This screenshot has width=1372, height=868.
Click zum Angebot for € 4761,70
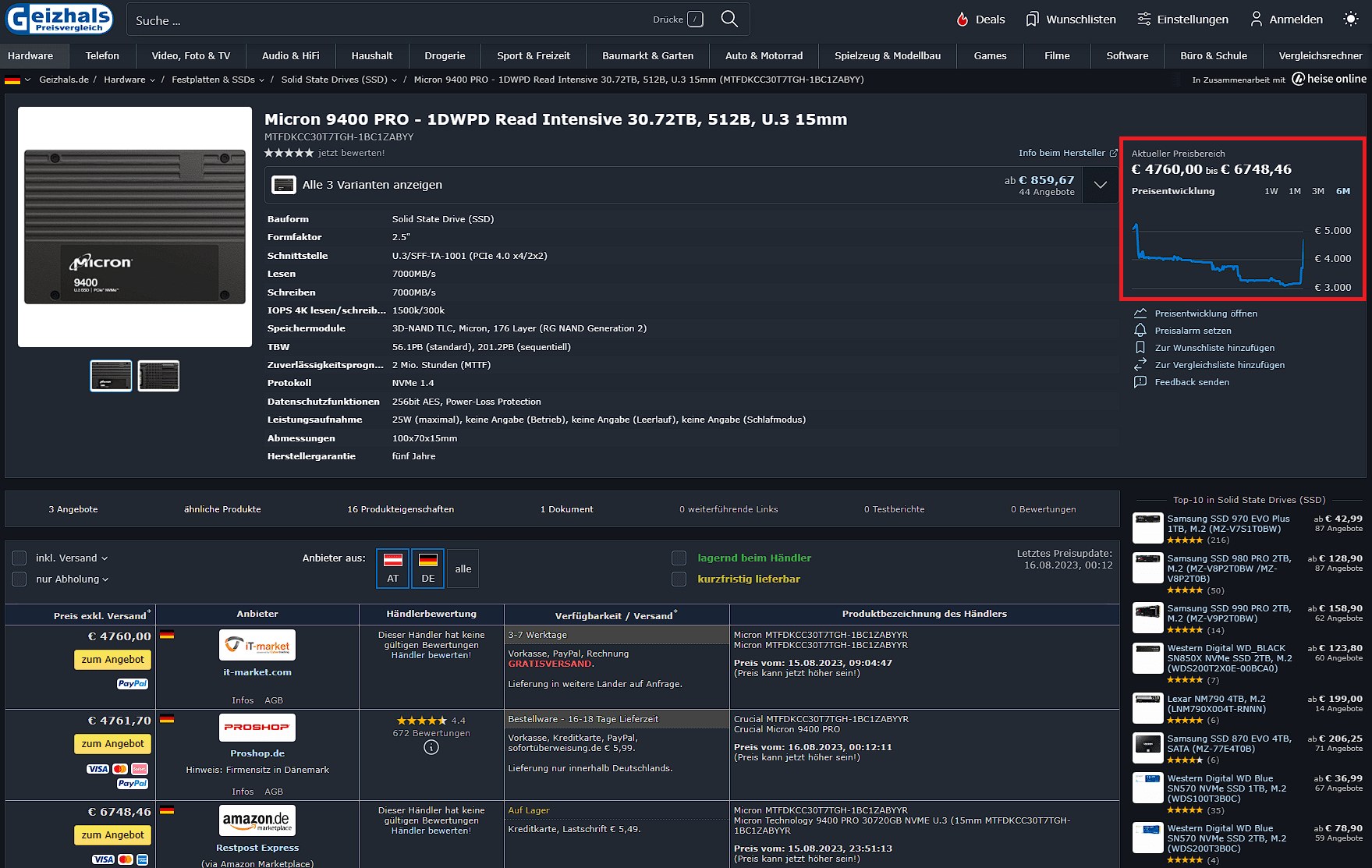pyautogui.click(x=113, y=744)
